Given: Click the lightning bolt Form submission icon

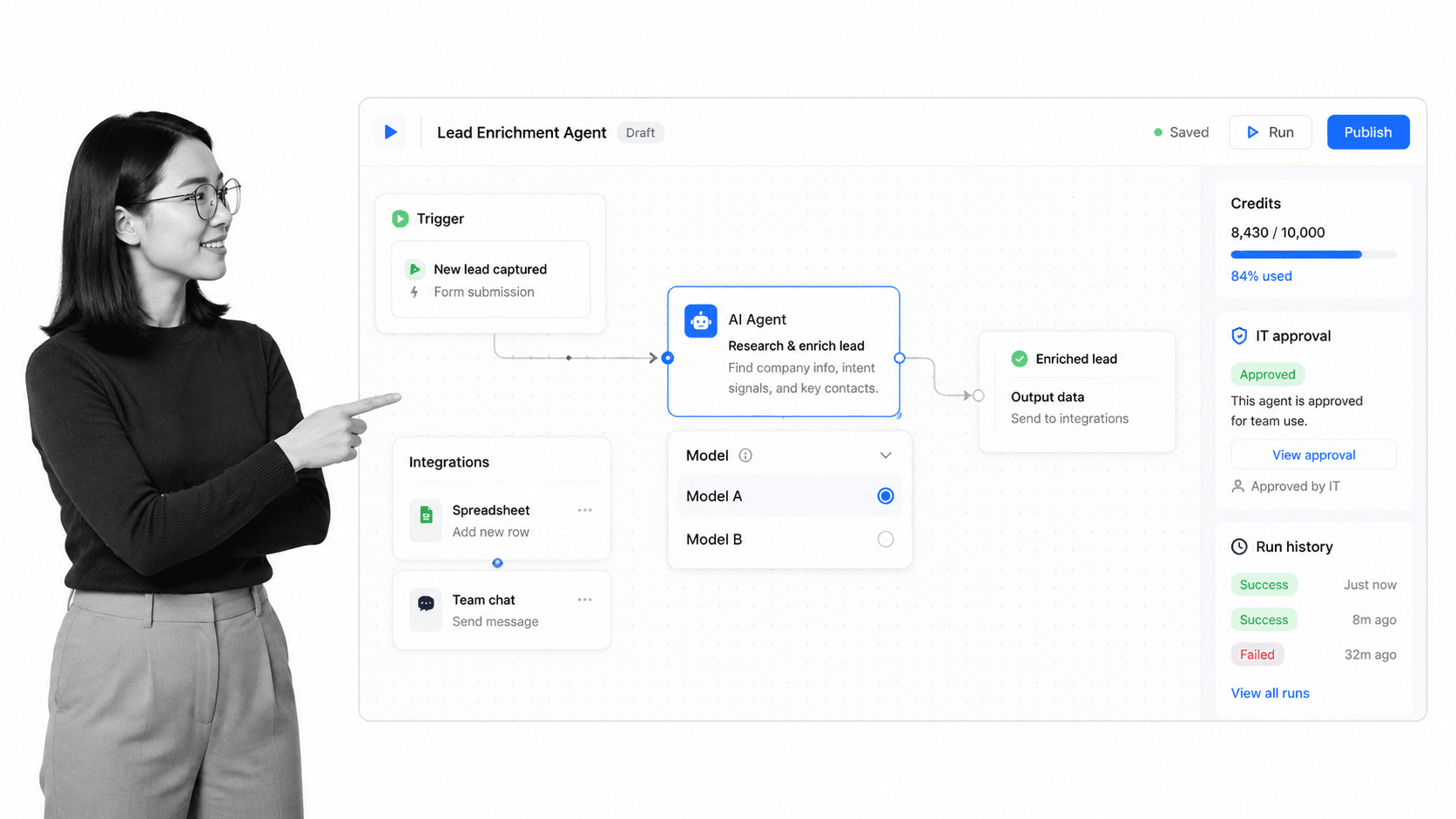Looking at the screenshot, I should click(x=415, y=292).
